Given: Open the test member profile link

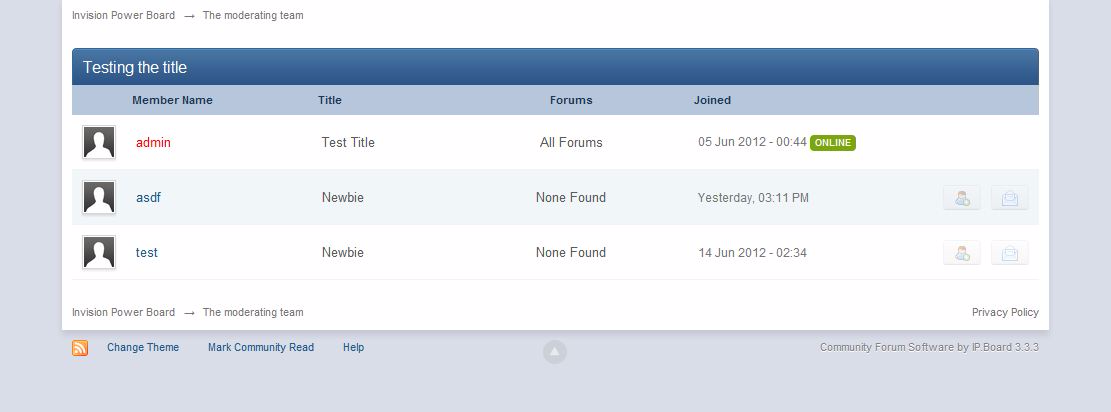Looking at the screenshot, I should tap(147, 253).
